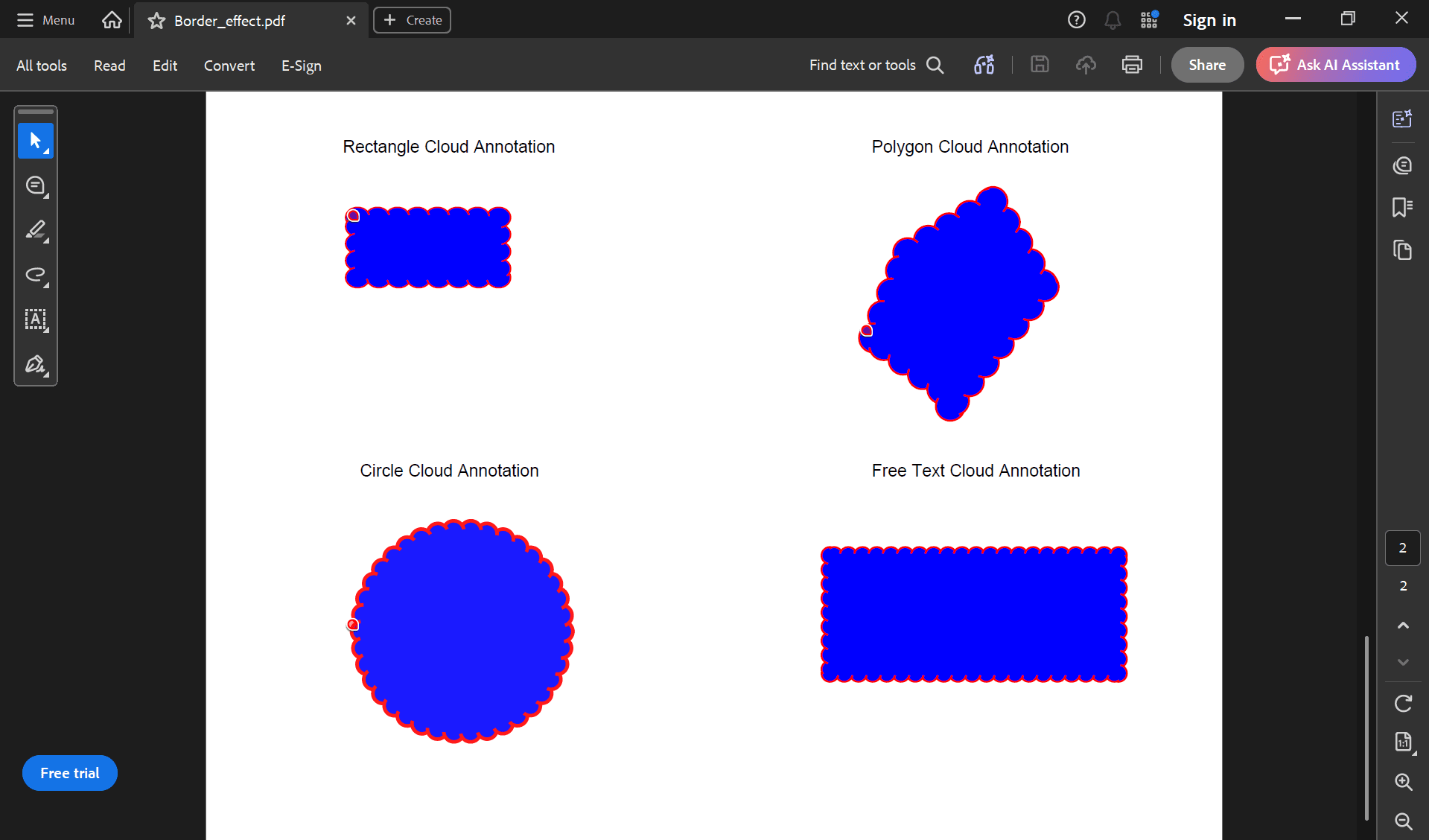The width and height of the screenshot is (1429, 840).
Task: Click the vertical page scrollbar
Action: click(x=1366, y=728)
